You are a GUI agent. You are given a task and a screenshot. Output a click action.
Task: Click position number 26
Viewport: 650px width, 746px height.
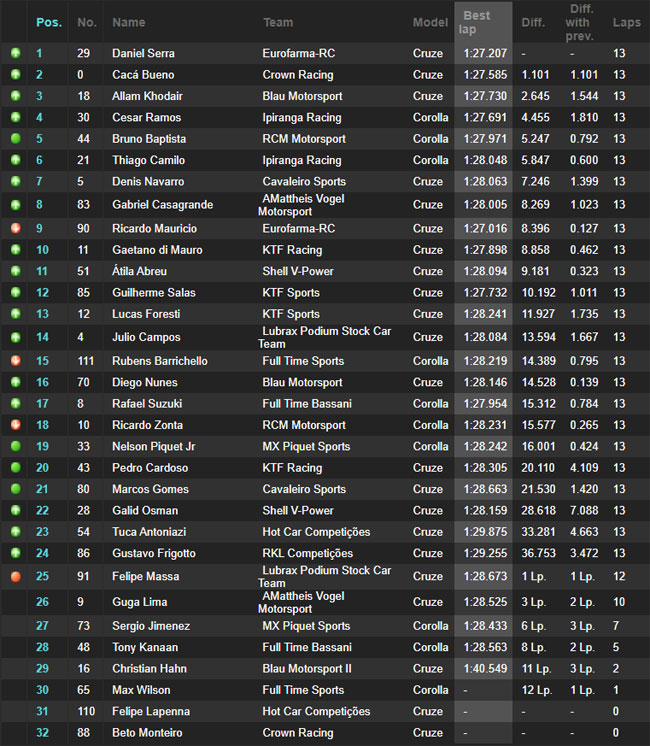point(42,602)
